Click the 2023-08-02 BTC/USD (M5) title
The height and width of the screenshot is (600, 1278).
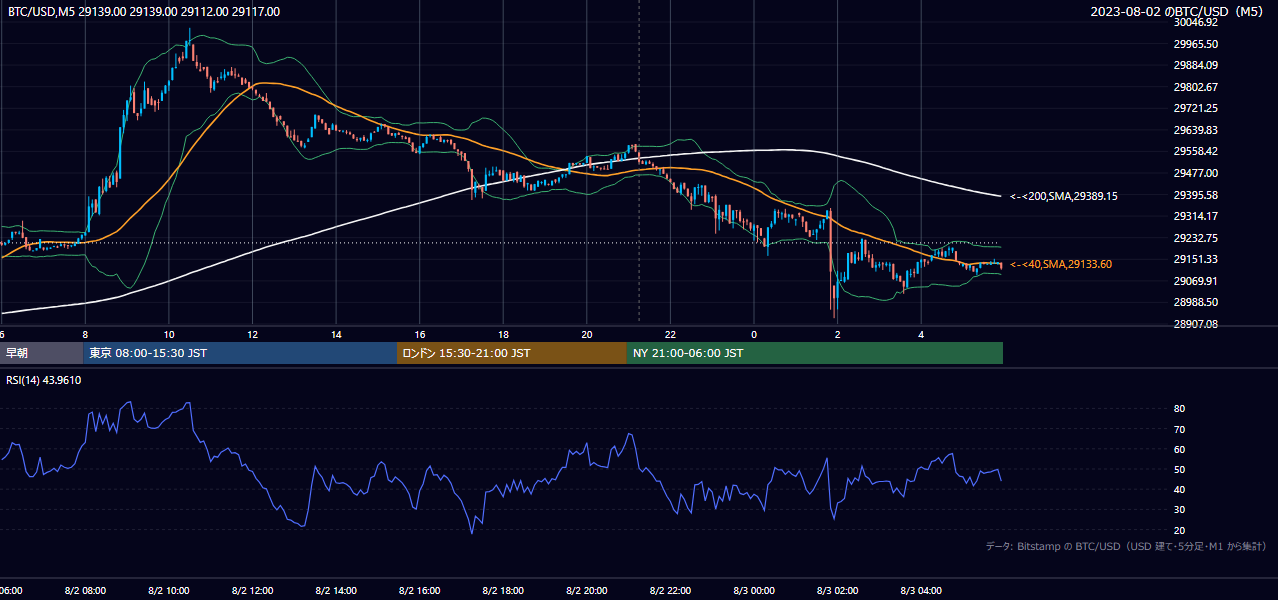click(1176, 12)
